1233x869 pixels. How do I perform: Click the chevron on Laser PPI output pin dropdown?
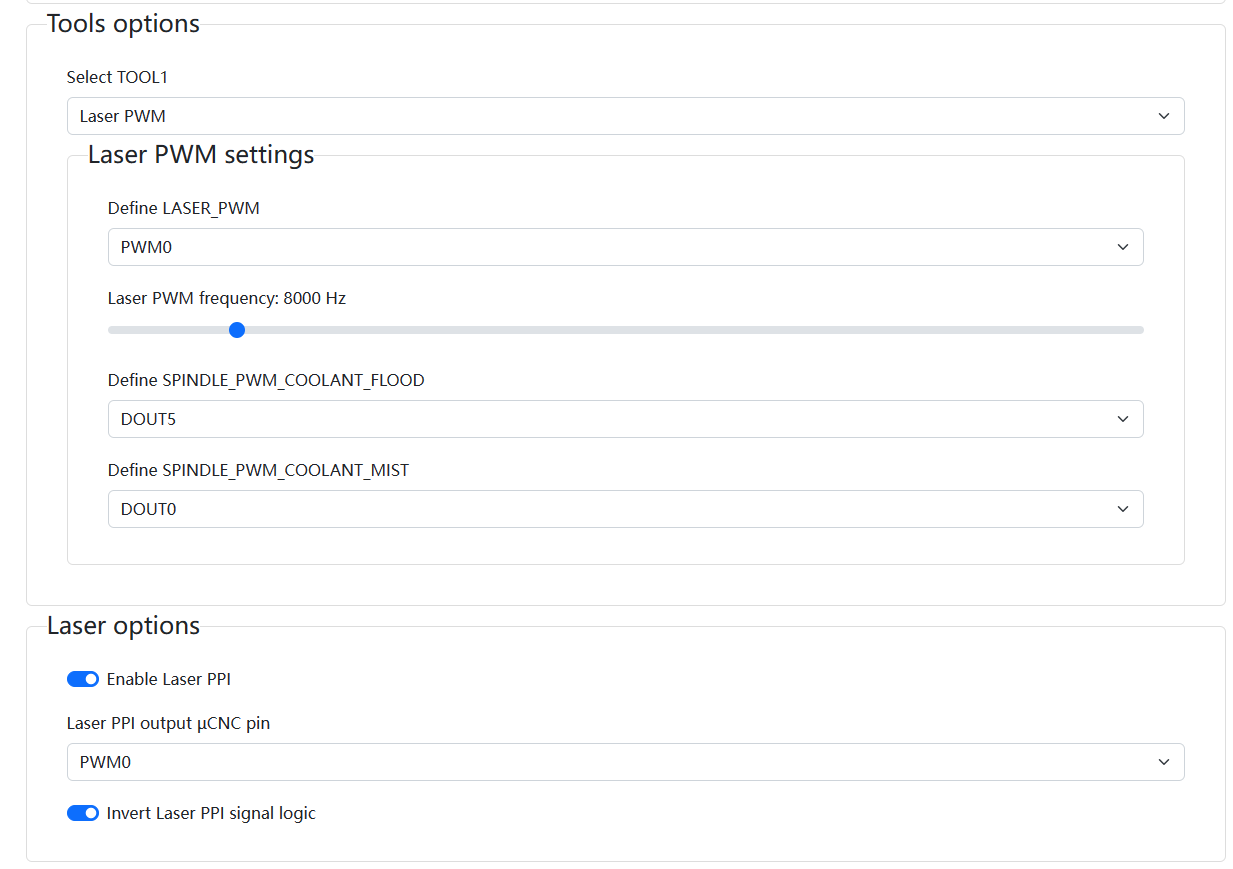(1164, 762)
